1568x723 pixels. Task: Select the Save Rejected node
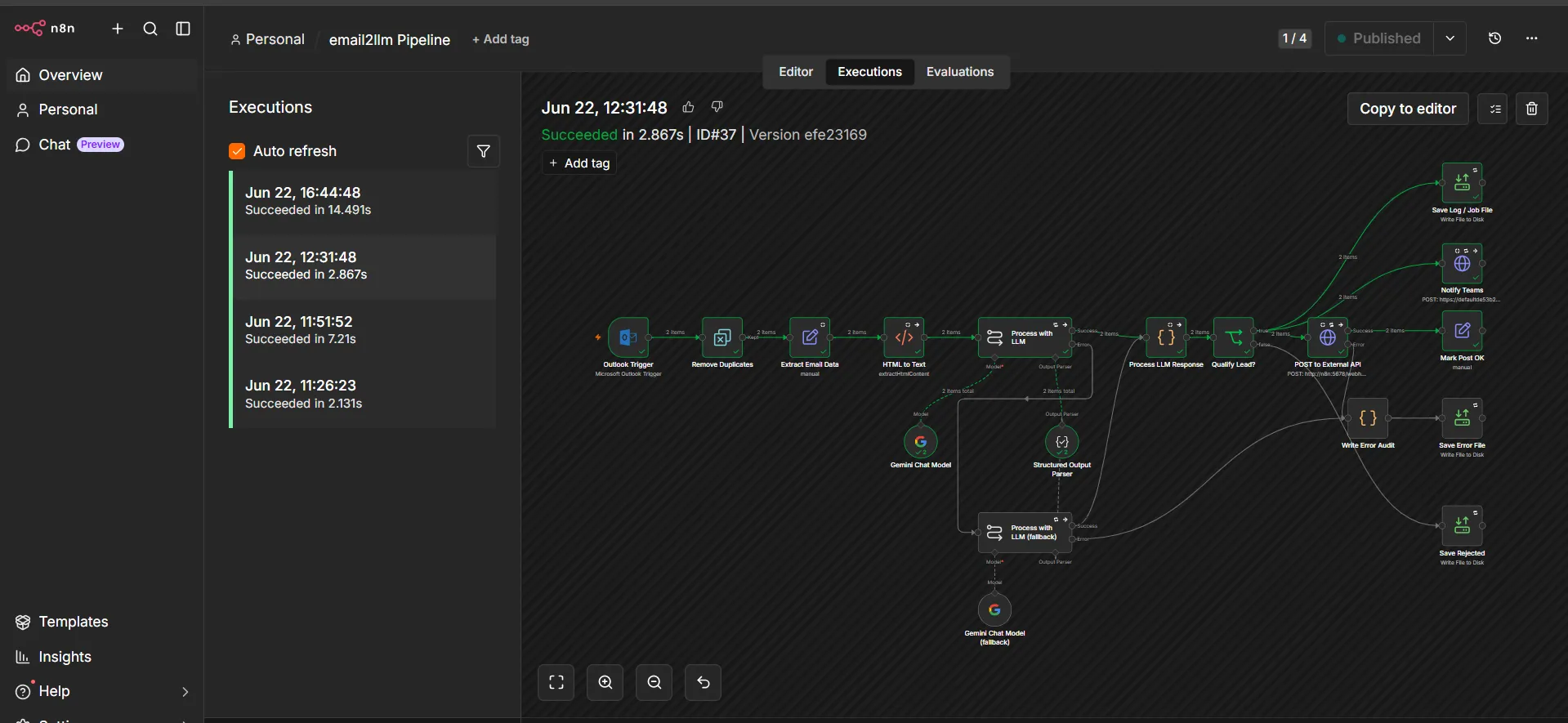click(x=1463, y=526)
